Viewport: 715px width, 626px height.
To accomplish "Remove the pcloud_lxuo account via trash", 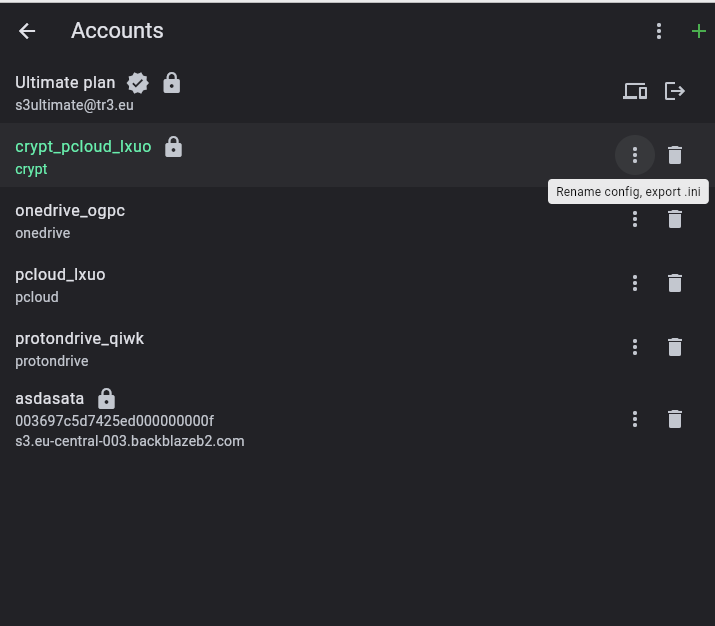I will (675, 283).
